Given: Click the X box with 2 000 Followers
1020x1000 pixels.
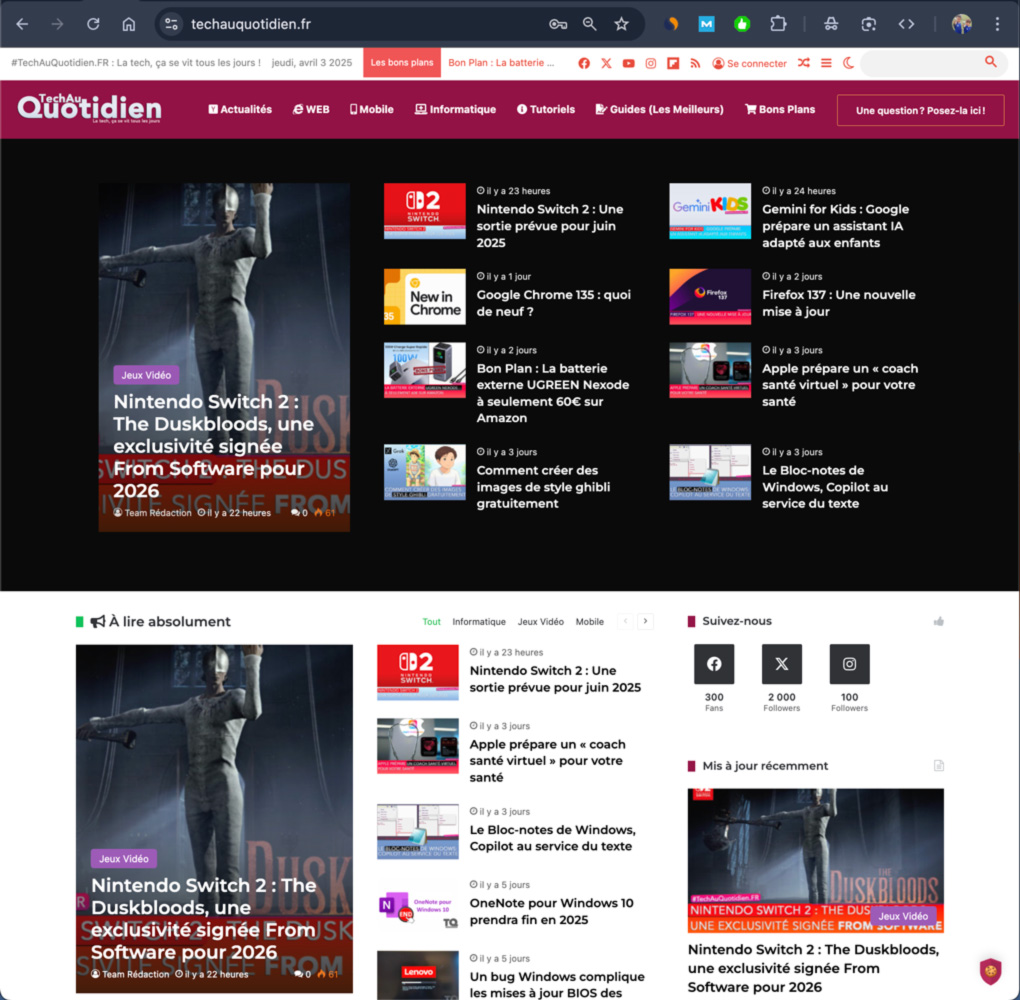Looking at the screenshot, I should coord(781,664).
